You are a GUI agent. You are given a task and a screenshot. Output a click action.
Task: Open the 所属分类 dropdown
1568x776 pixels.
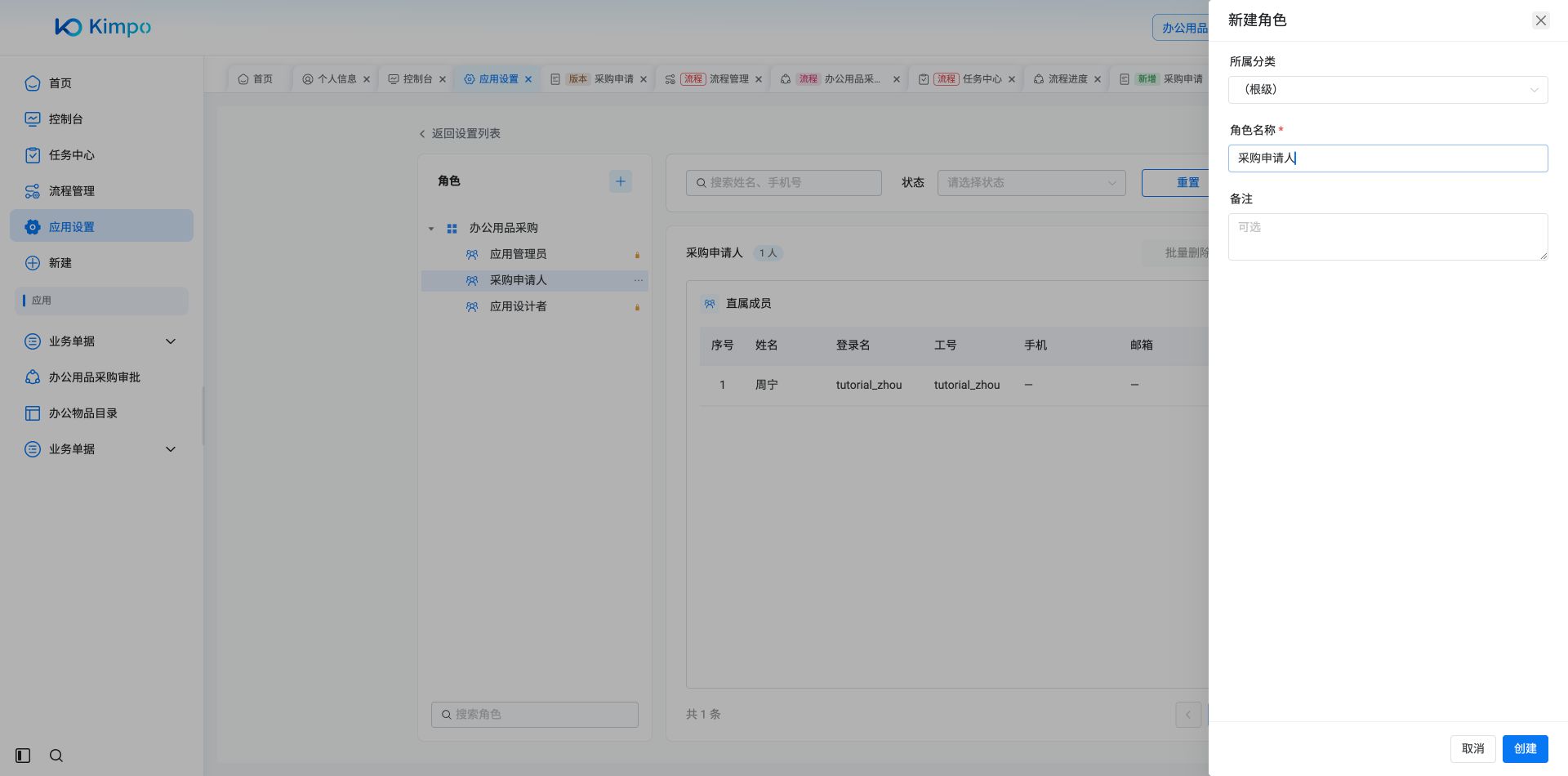tap(1388, 90)
